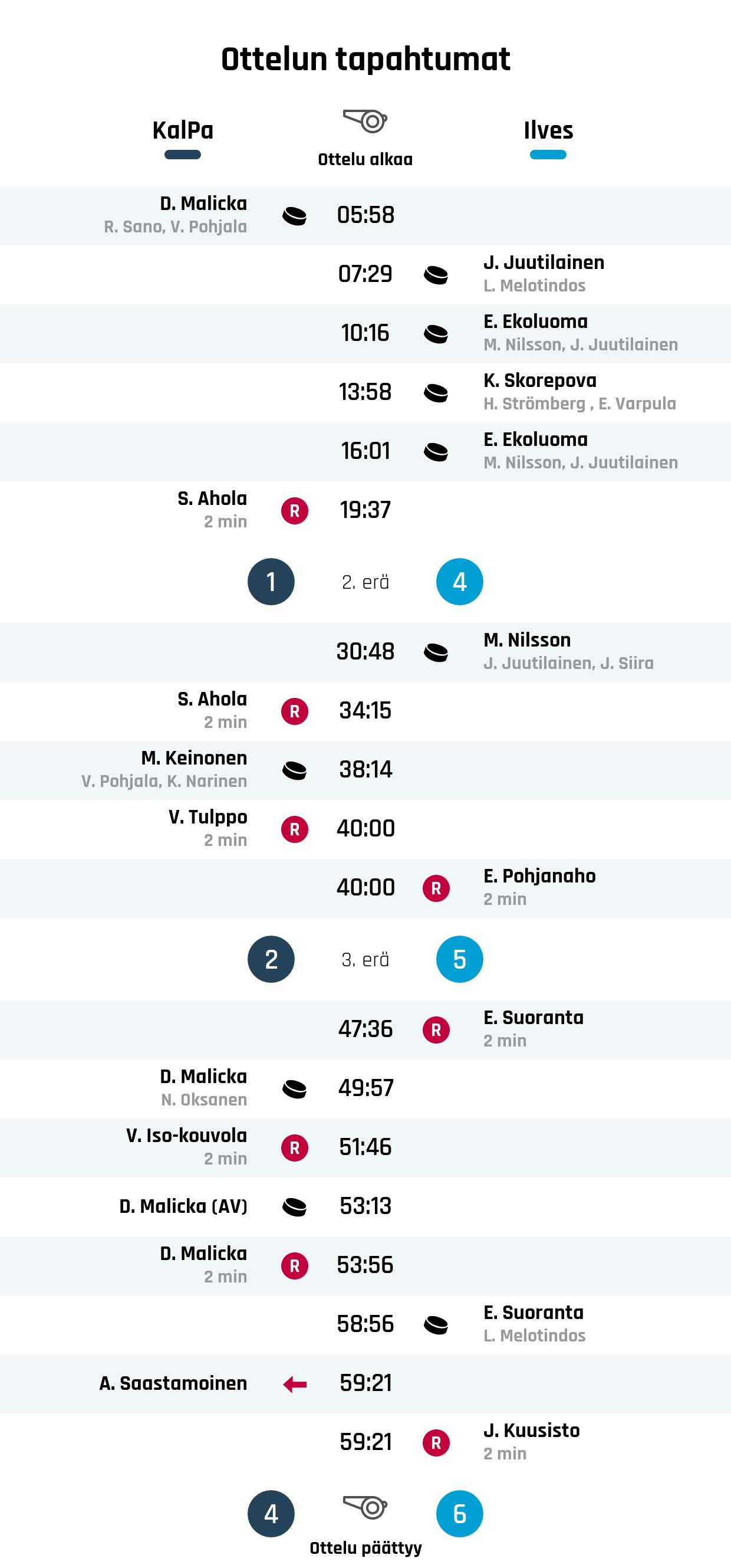
Task: Click the whistle icon above Ottelu päättyy
Action: pyautogui.click(x=365, y=1507)
